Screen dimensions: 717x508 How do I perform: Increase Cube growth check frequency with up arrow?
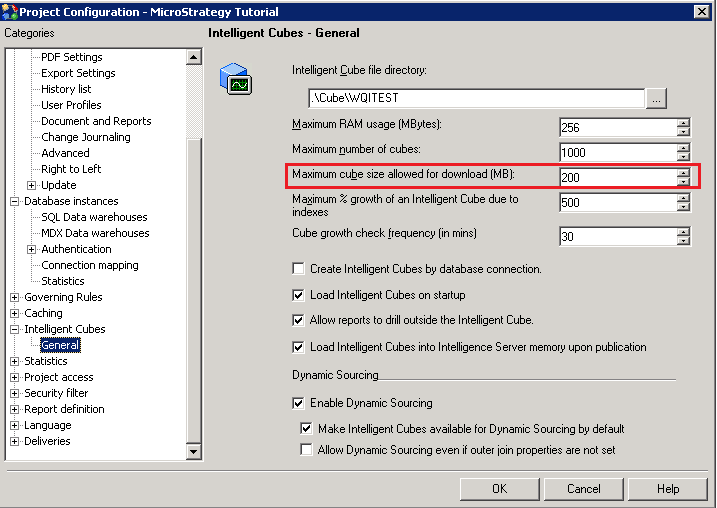click(x=683, y=232)
